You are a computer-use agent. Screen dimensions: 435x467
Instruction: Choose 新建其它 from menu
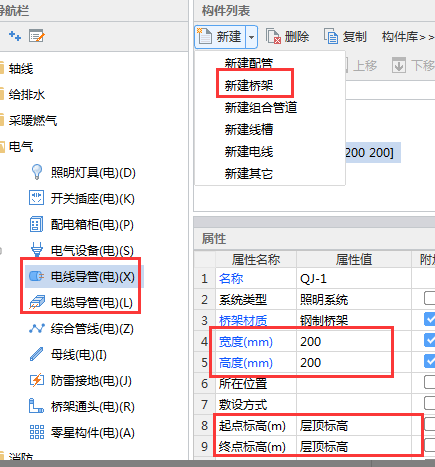tap(249, 174)
